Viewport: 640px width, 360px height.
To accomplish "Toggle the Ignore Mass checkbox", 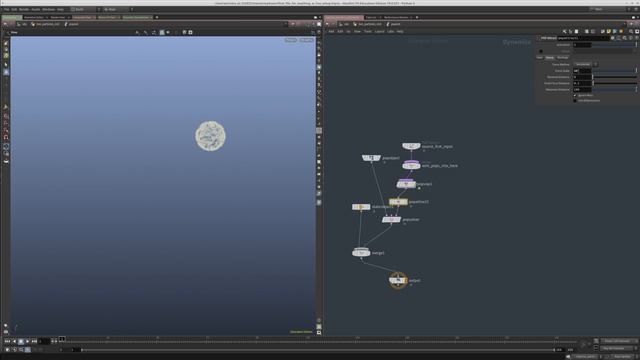I will (575, 95).
